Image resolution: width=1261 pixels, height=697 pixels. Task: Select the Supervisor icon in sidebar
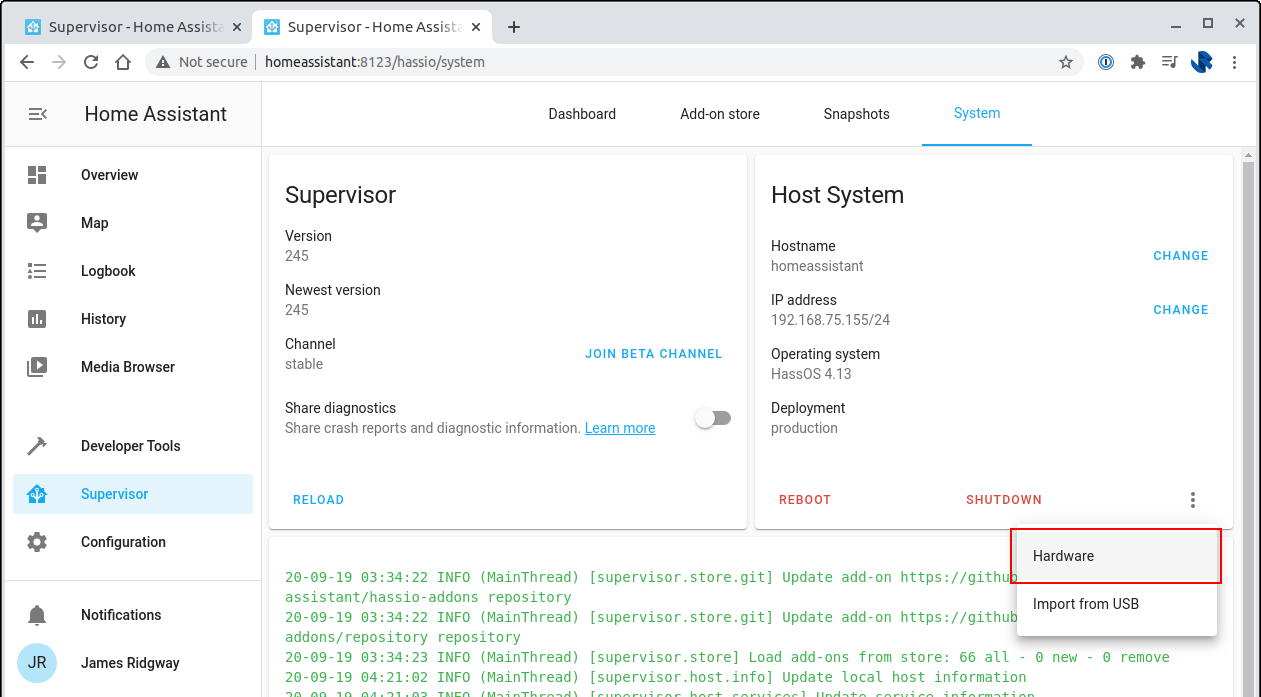(37, 494)
